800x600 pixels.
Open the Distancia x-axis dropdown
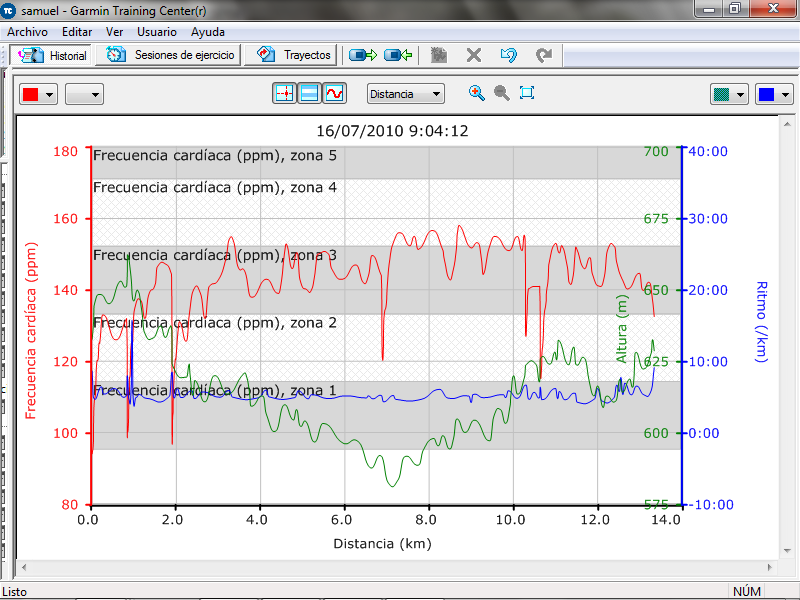click(x=406, y=94)
